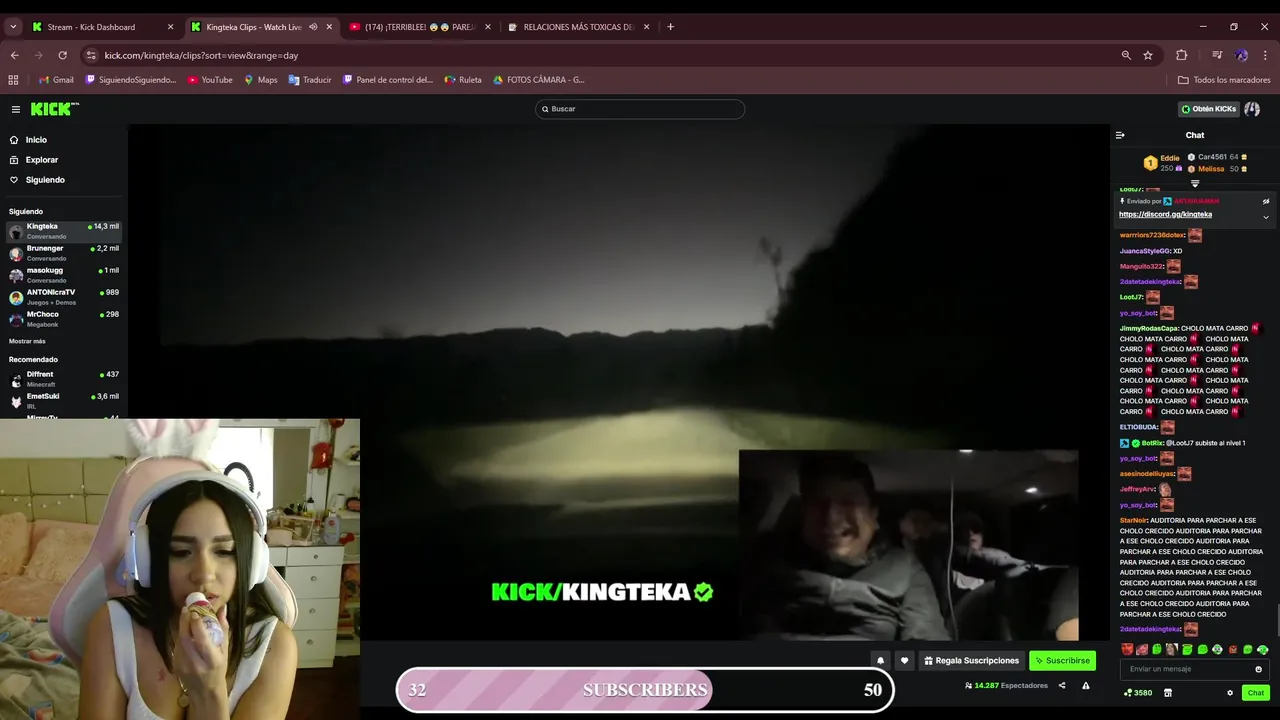The width and height of the screenshot is (1280, 720).
Task: Click the Buscar search field
Action: (640, 109)
